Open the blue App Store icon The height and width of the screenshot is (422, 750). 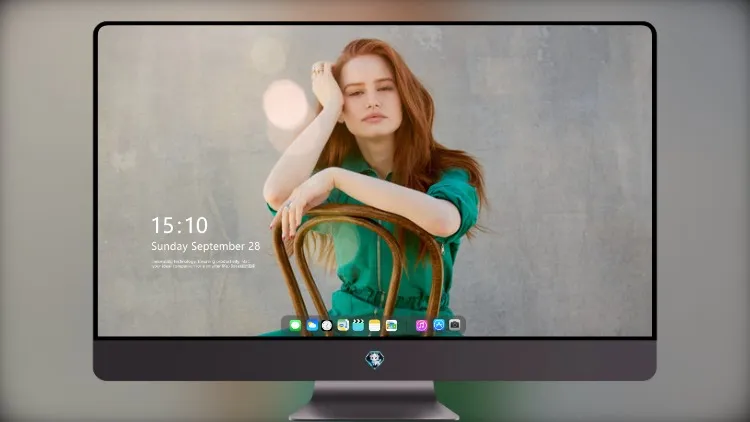click(439, 325)
